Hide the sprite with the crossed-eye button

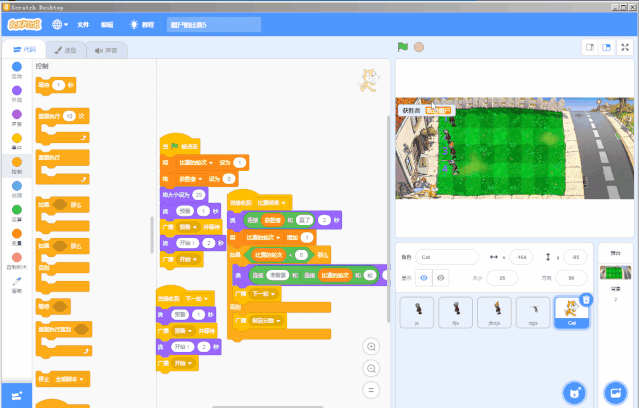[441, 278]
